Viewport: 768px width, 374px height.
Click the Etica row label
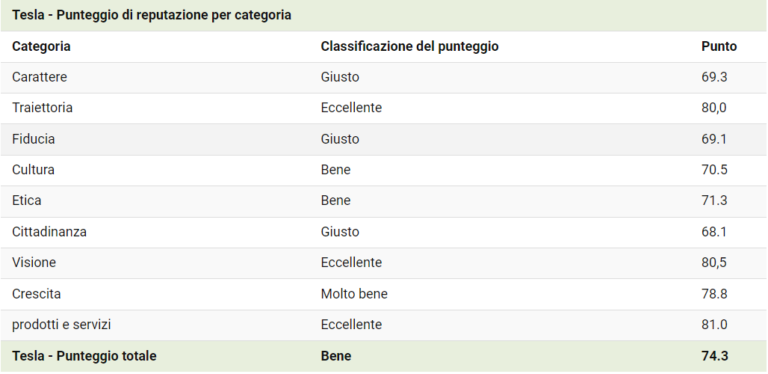26,201
